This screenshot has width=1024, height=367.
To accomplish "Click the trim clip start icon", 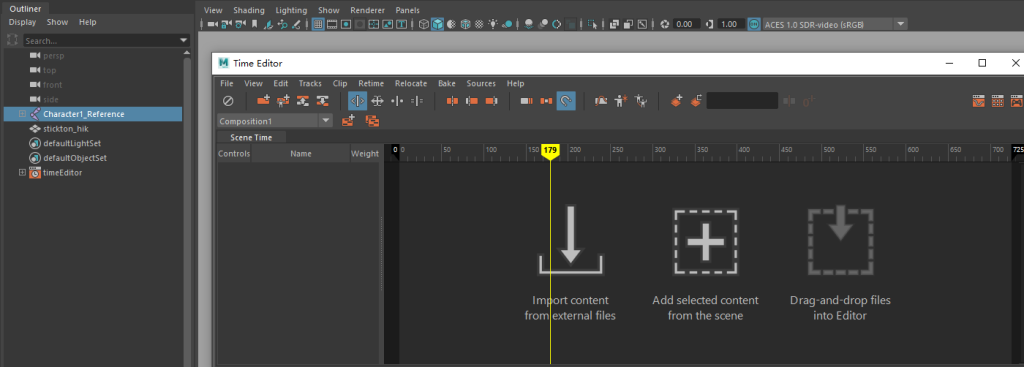I will pyautogui.click(x=472, y=101).
